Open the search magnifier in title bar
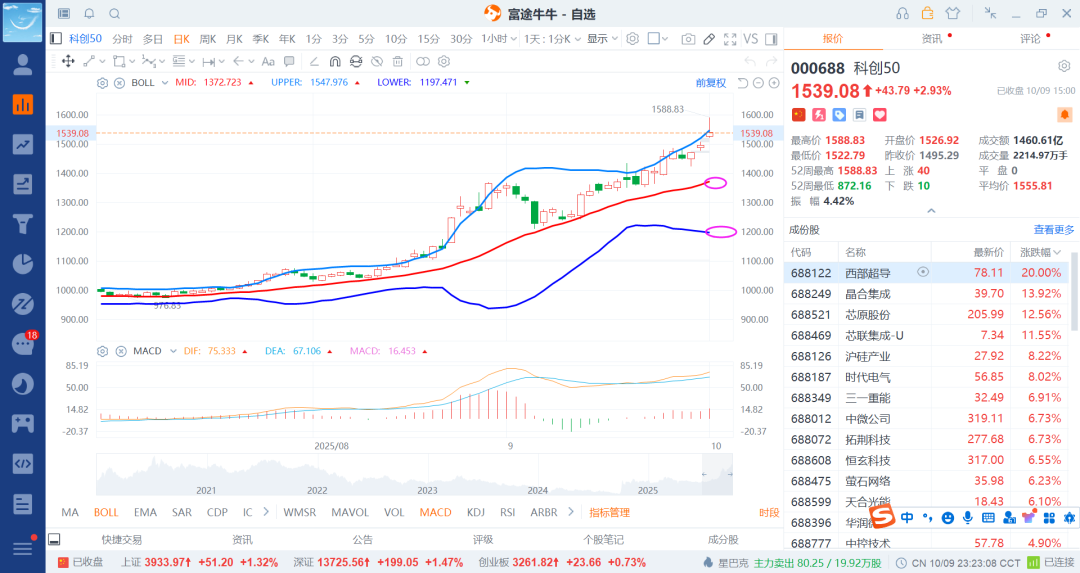Viewport: 1080px width, 573px height. pyautogui.click(x=114, y=13)
